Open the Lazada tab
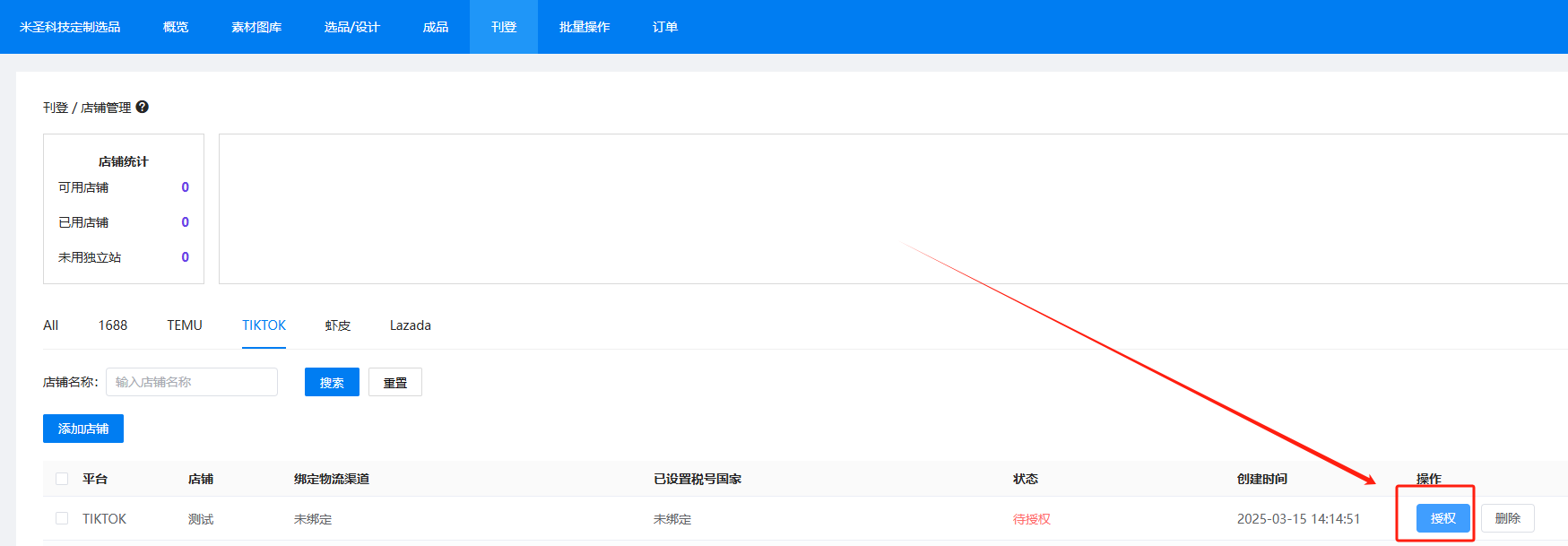The width and height of the screenshot is (1568, 546). (411, 325)
